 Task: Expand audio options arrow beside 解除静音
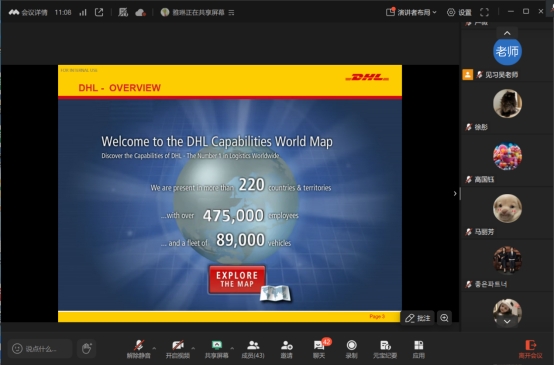click(154, 348)
